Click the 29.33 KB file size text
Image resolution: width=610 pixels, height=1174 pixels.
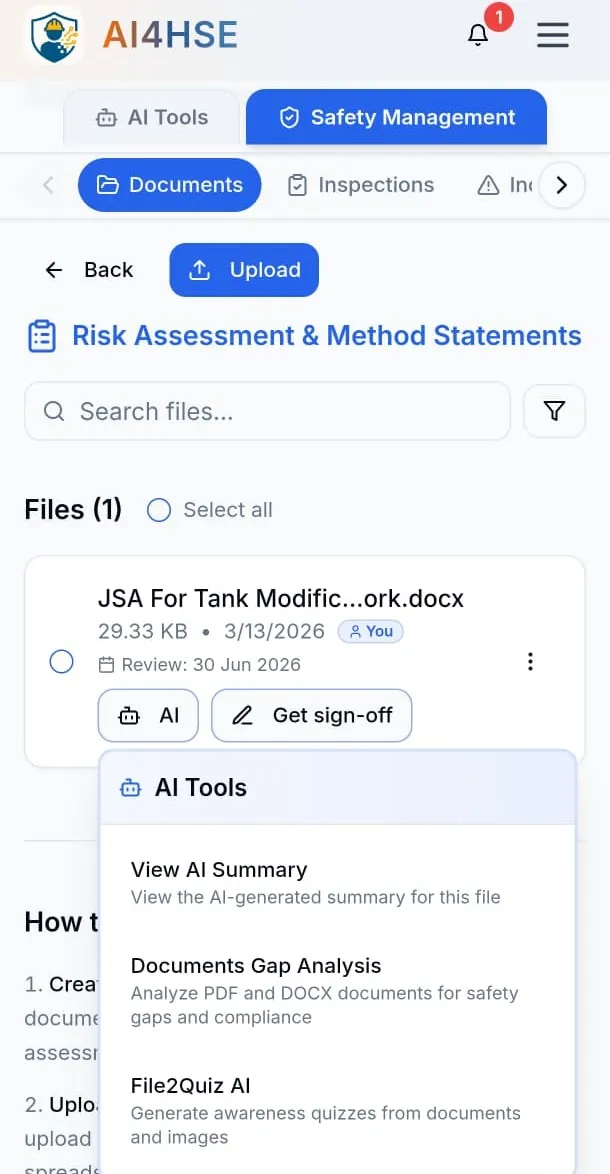pyautogui.click(x=142, y=631)
